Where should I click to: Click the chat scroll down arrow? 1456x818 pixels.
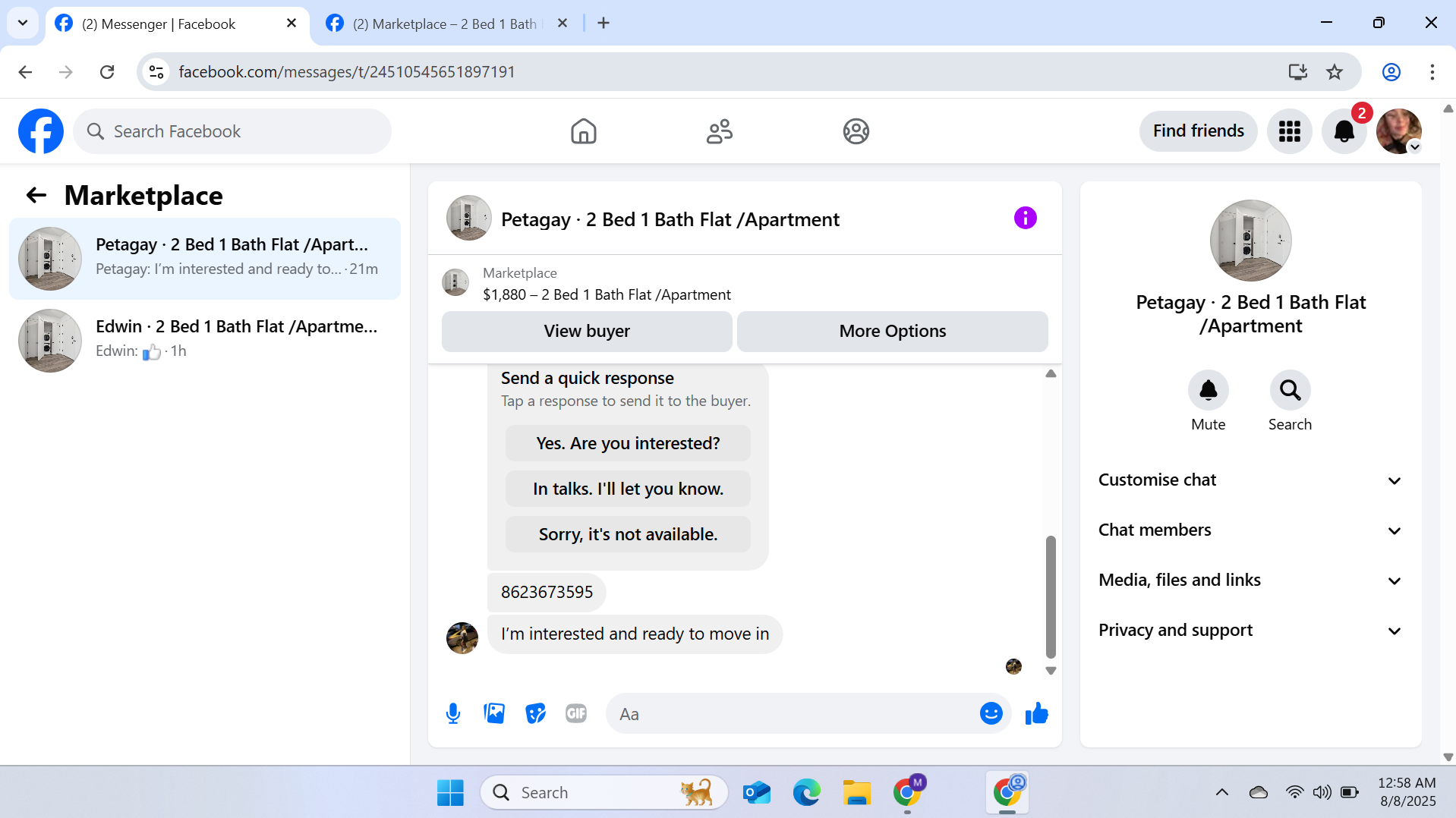coord(1051,671)
